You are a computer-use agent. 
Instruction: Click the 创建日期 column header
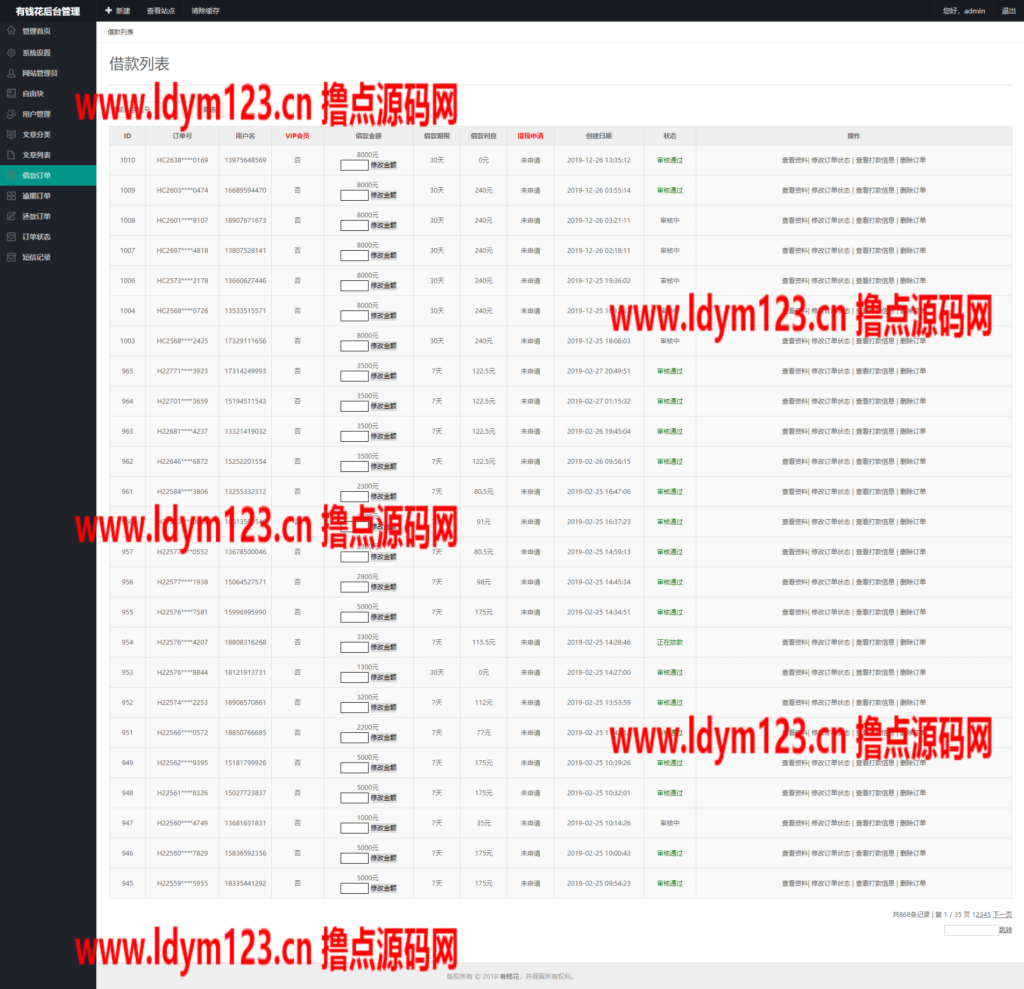click(598, 136)
